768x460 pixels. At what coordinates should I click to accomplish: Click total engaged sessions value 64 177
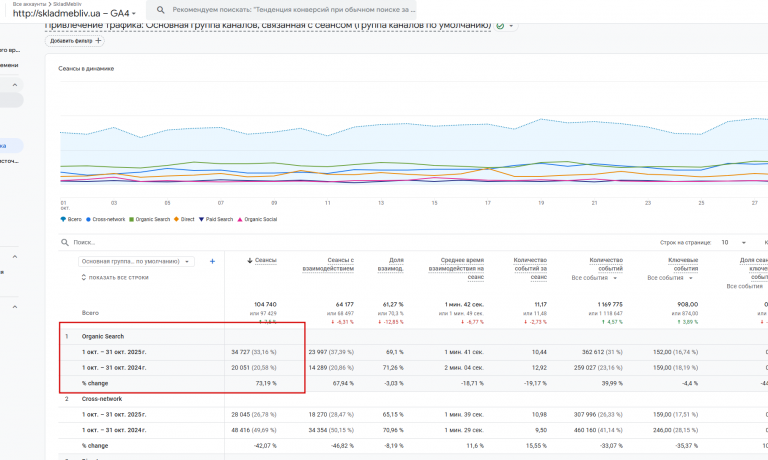(345, 305)
